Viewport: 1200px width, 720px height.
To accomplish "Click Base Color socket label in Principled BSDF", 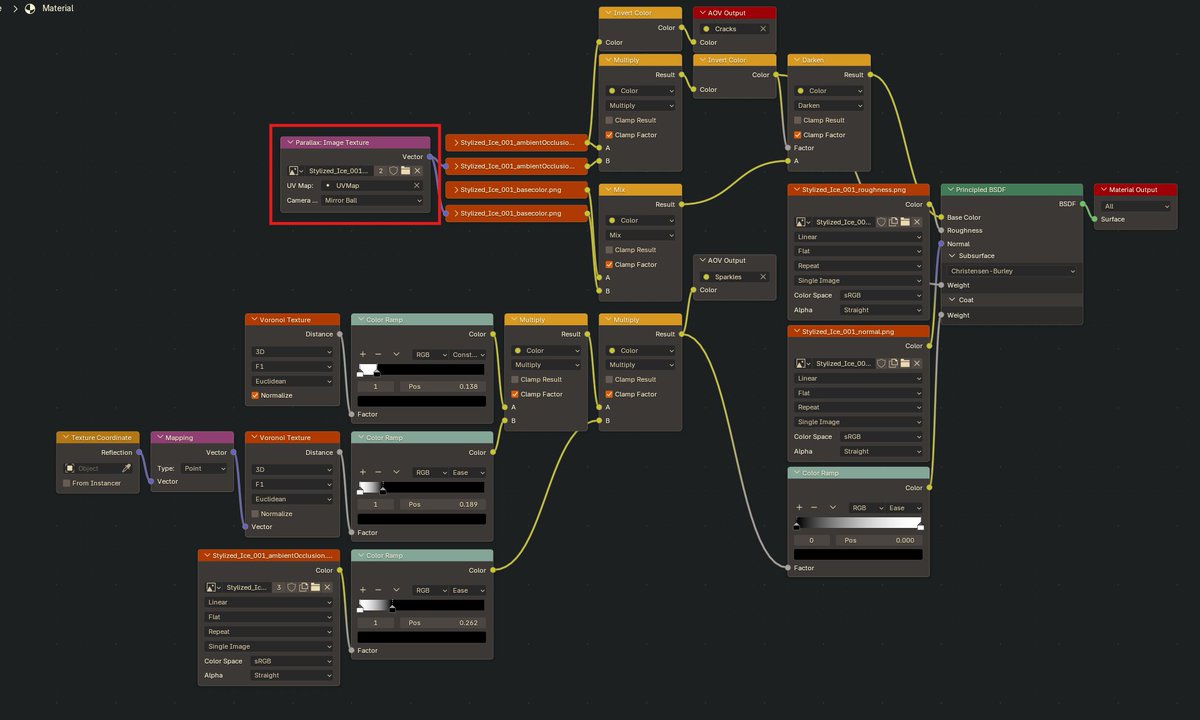I will tap(964, 217).
